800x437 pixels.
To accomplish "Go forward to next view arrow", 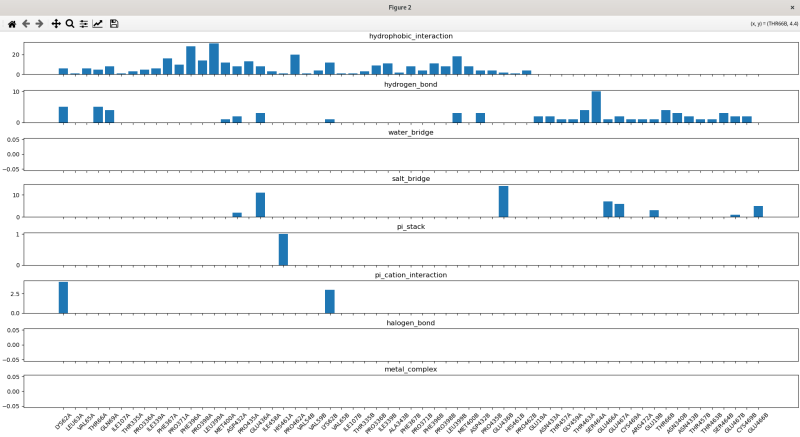I will (39, 23).
